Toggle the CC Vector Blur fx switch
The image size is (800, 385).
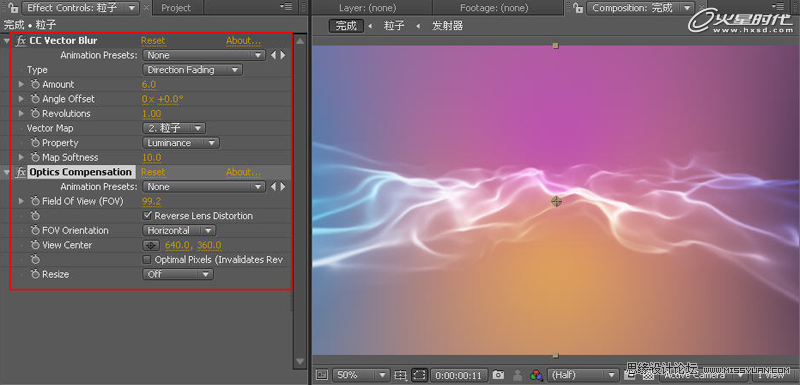click(20, 41)
